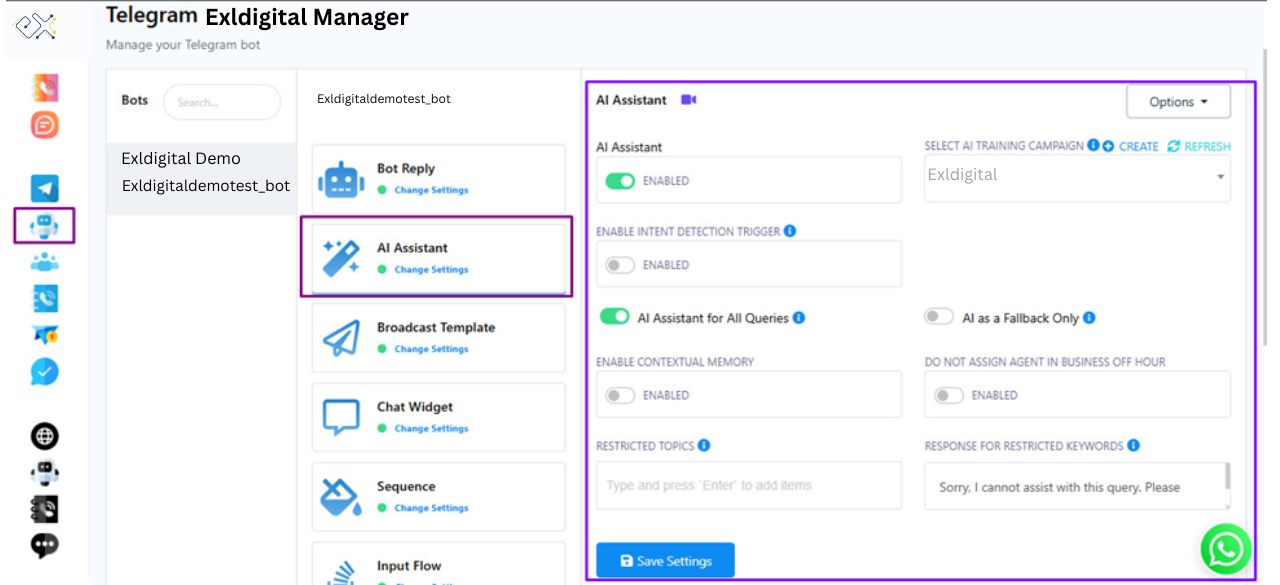Open the Telegram bot manager sidebar icon
The height and width of the screenshot is (585, 1280).
pyautogui.click(x=44, y=226)
